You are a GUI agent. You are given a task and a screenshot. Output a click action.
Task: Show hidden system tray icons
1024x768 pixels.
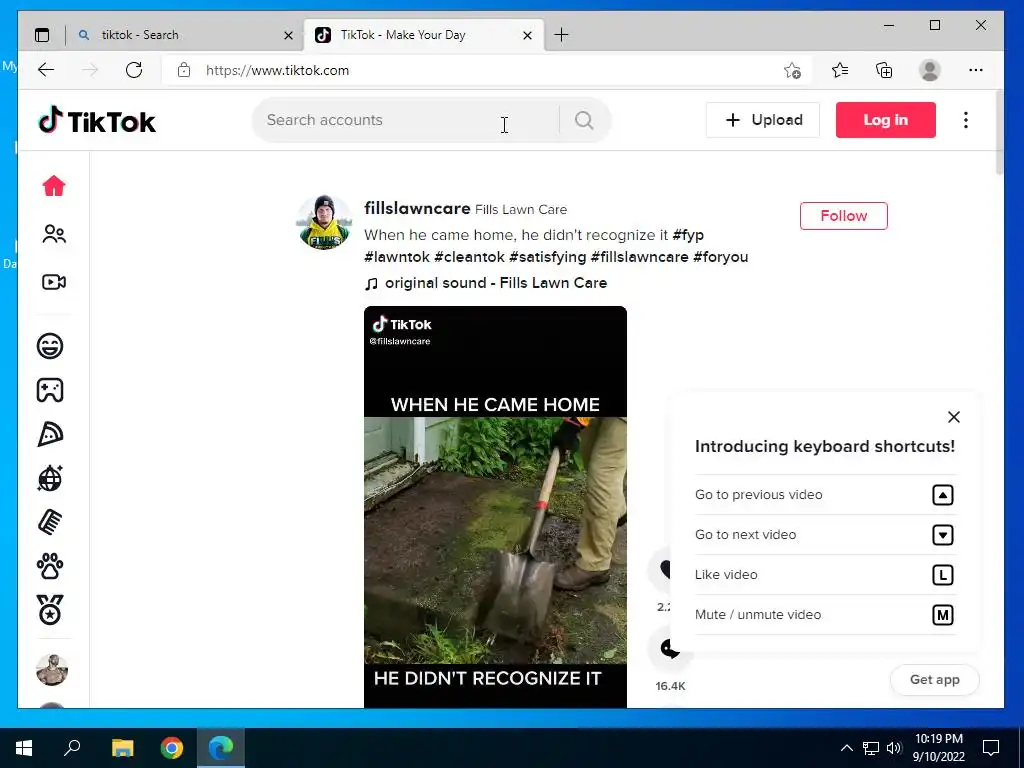[846, 748]
